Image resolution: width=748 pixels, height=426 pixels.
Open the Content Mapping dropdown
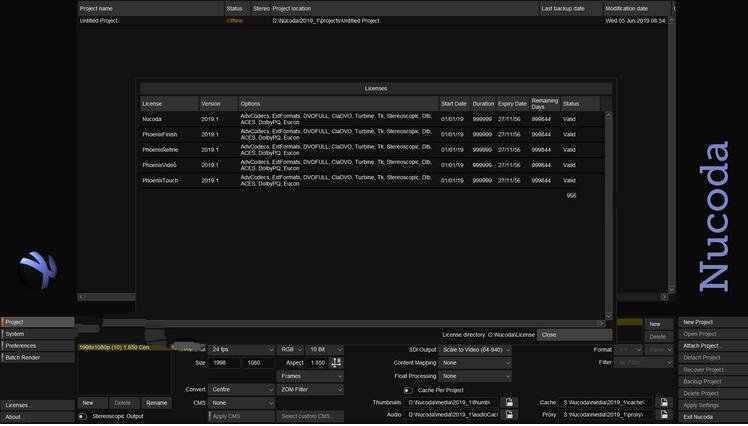point(475,363)
